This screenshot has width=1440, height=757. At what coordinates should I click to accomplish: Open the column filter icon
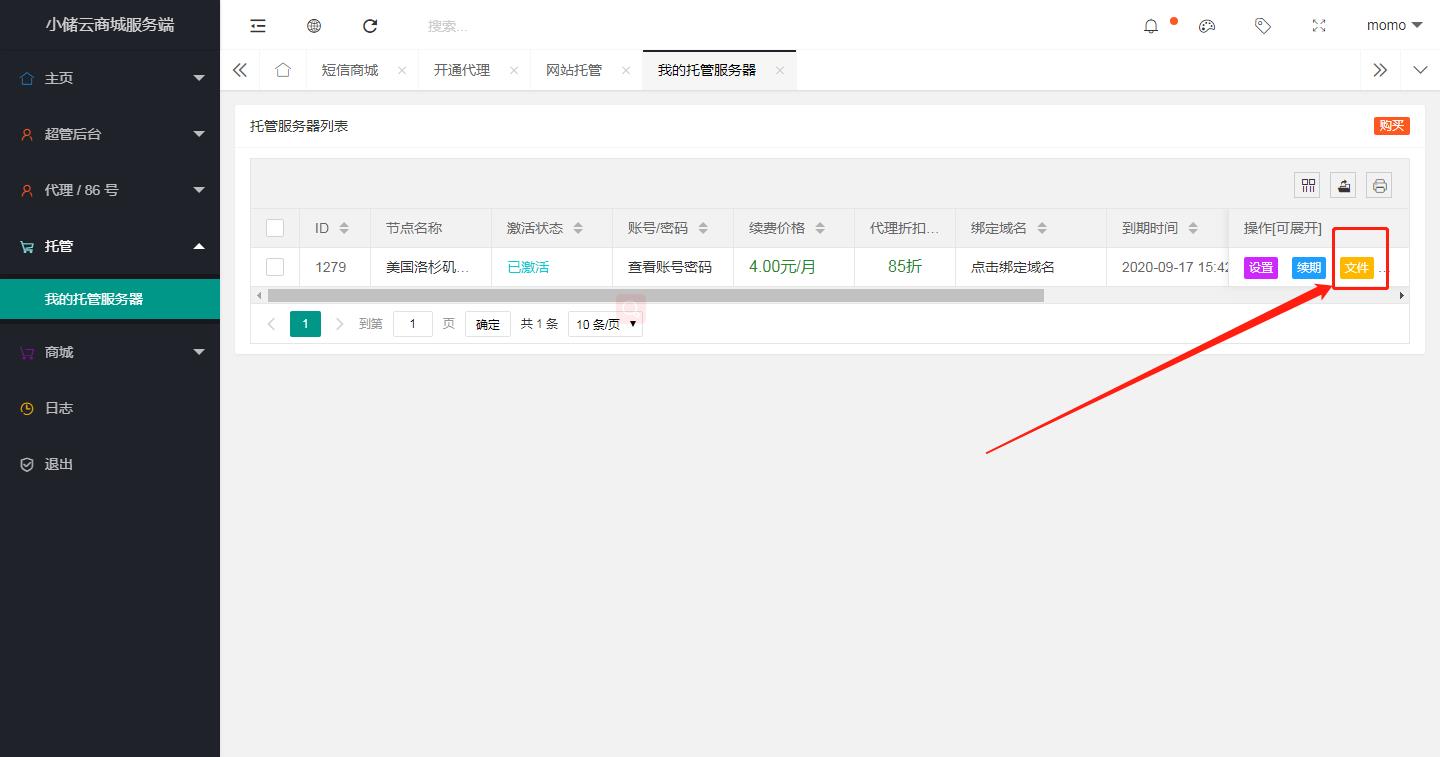[x=1307, y=185]
